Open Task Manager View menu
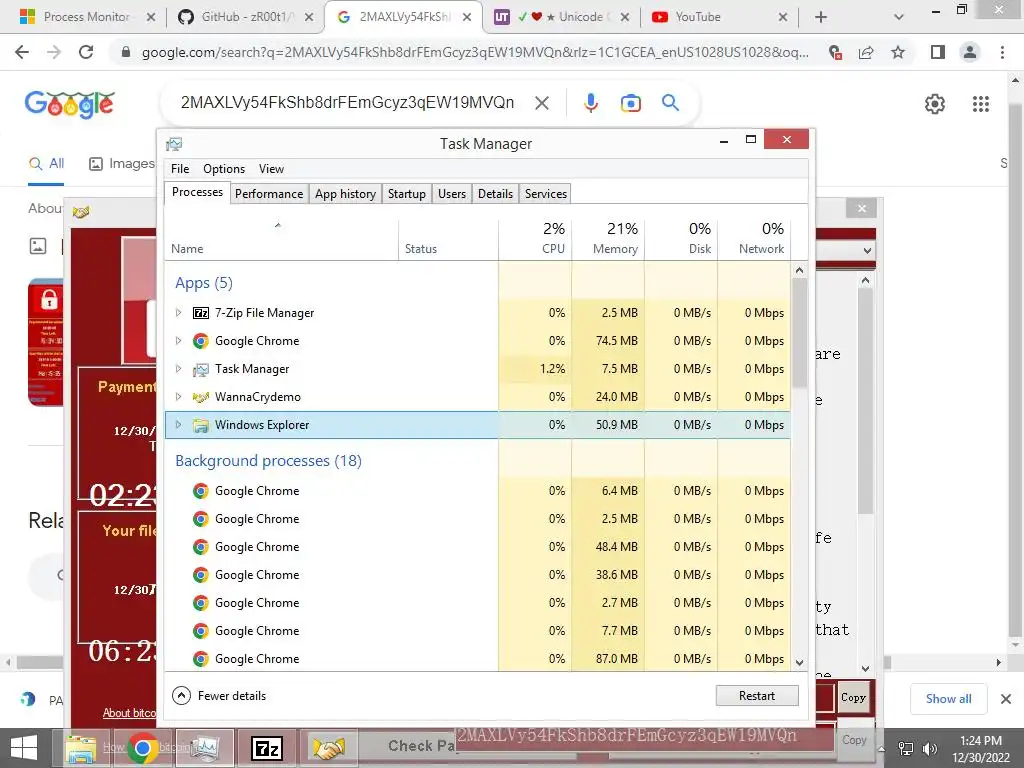The image size is (1024, 768). coord(271,168)
